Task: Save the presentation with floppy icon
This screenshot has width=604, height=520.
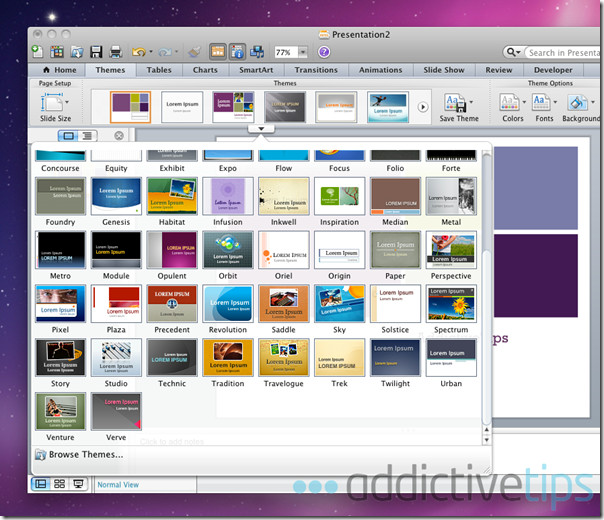Action: coord(96,52)
